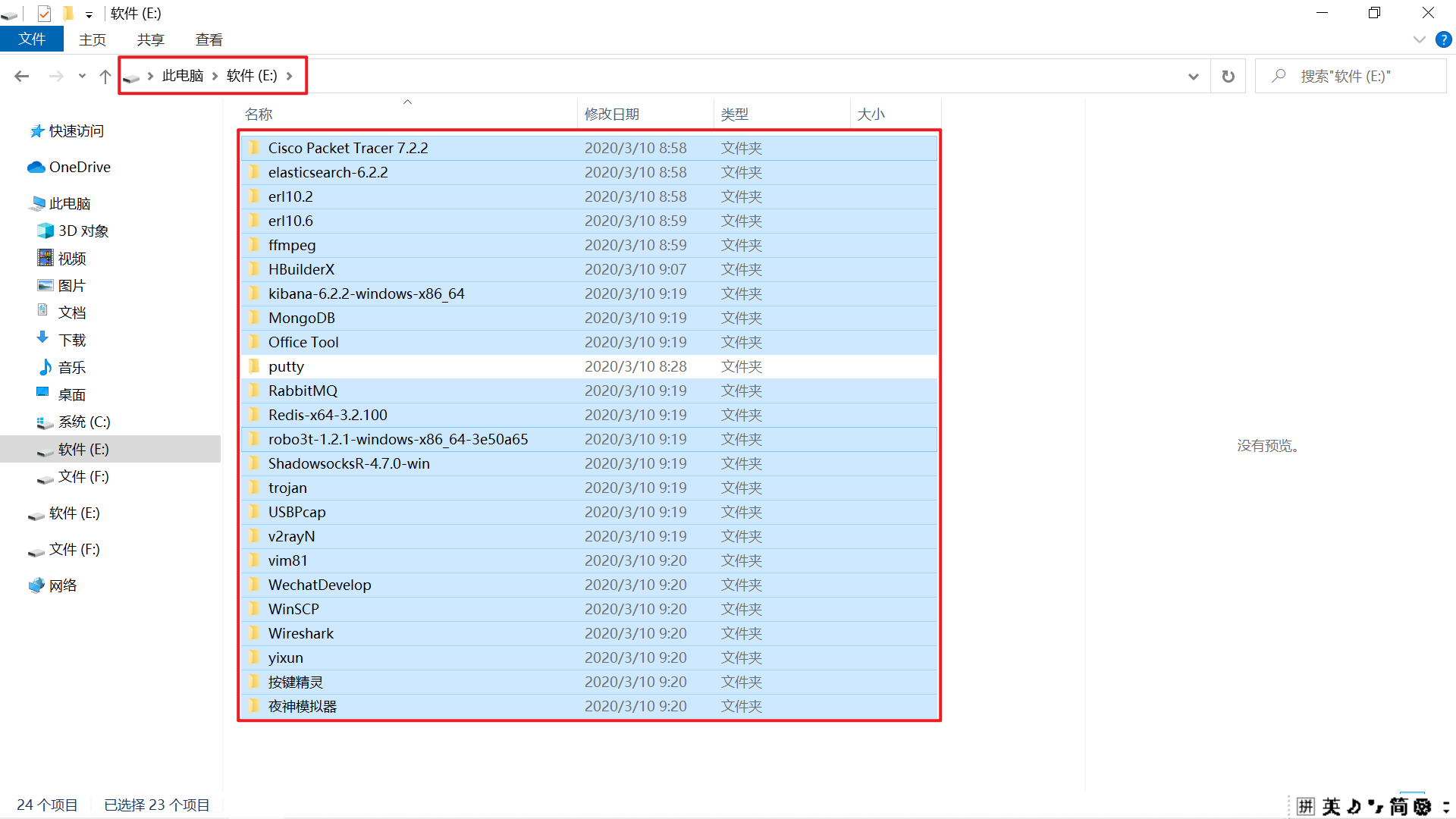Click the OneDrive cloud icon
1456x819 pixels.
click(36, 167)
